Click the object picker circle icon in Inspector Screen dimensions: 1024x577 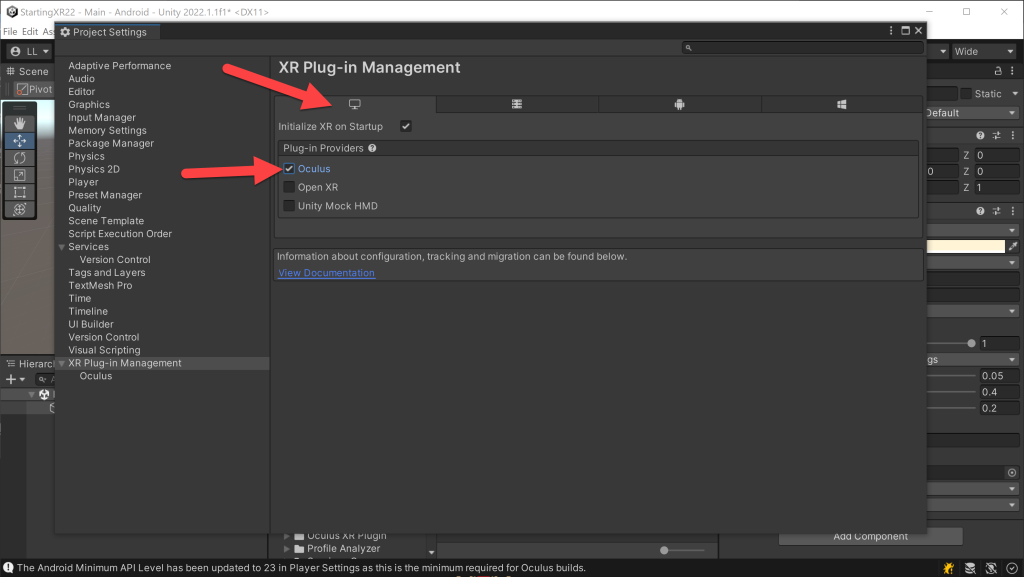(1012, 473)
